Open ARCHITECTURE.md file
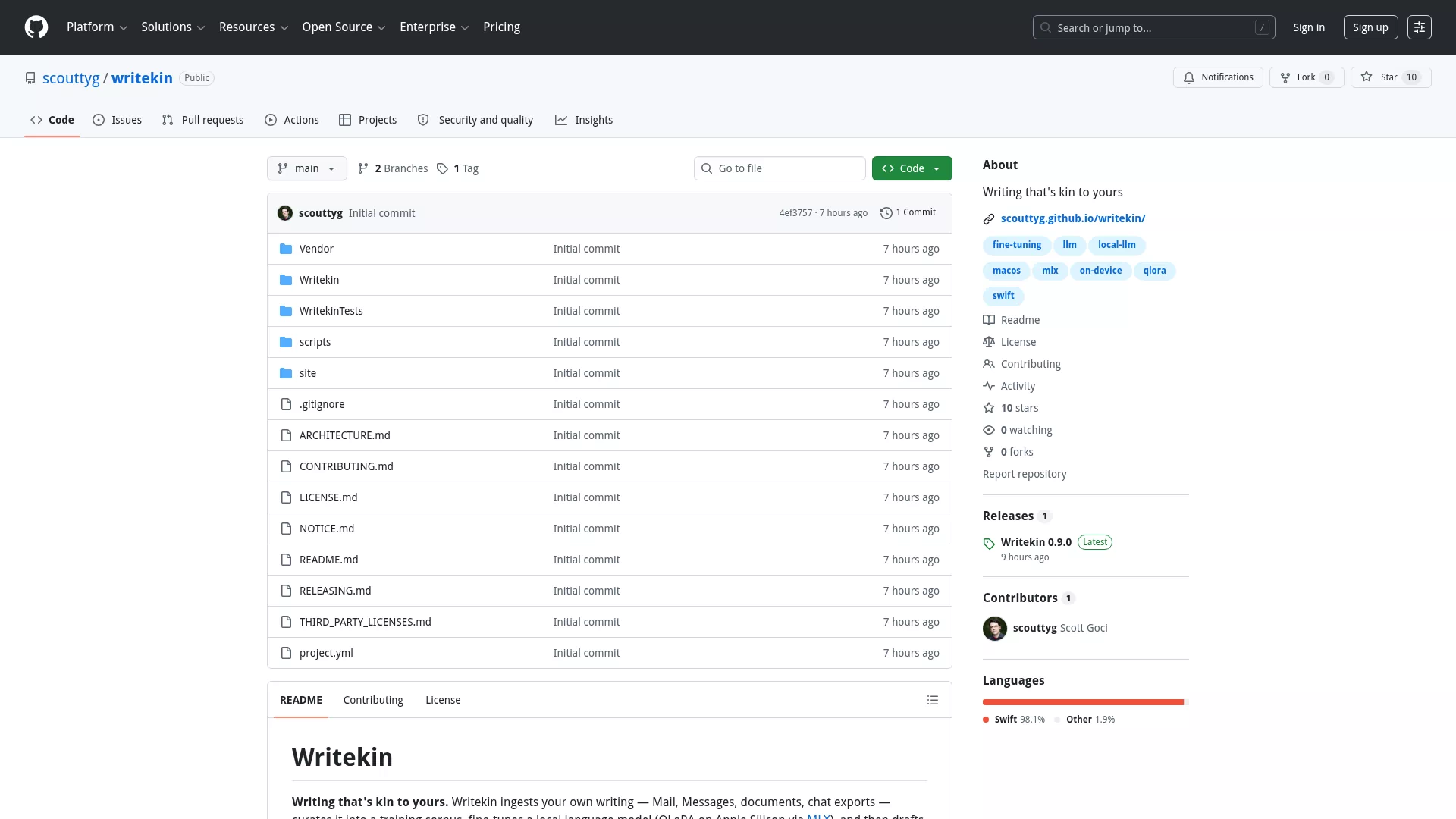 click(345, 435)
